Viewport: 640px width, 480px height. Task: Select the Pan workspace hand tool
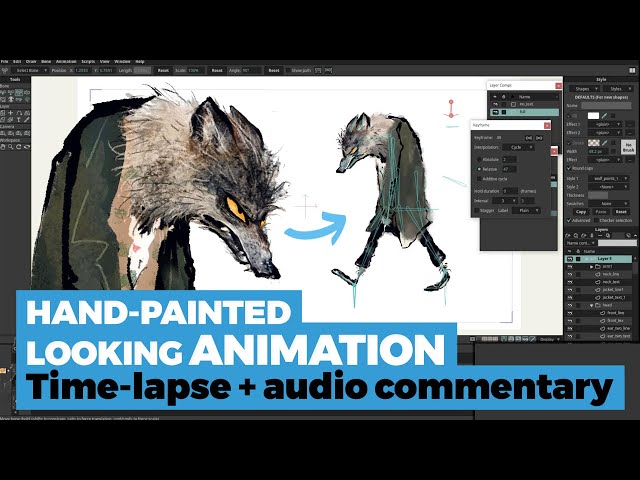point(3,147)
